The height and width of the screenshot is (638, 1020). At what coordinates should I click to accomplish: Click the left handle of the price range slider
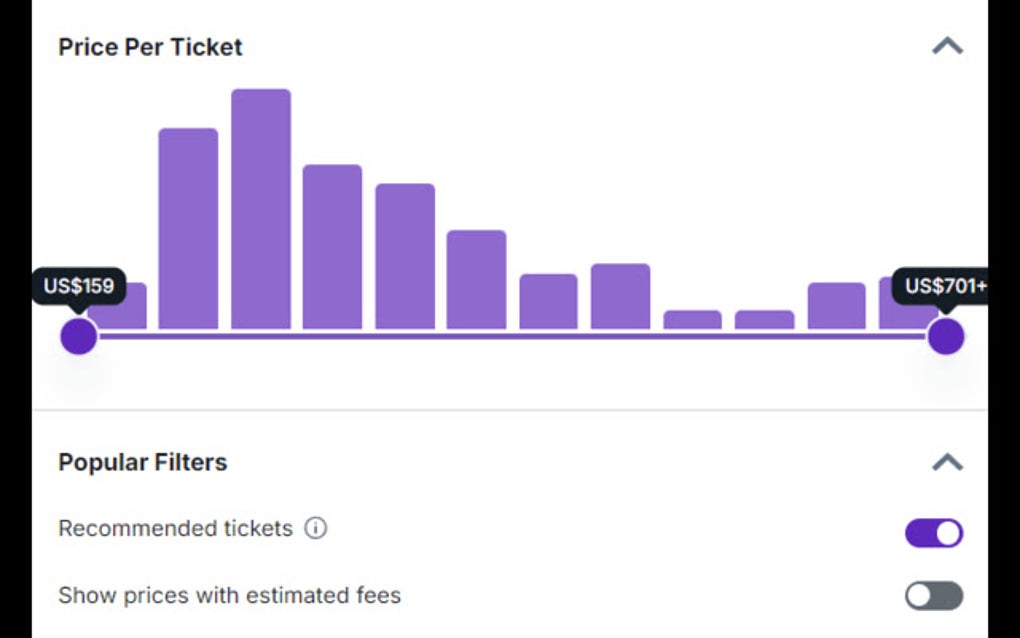click(x=78, y=336)
